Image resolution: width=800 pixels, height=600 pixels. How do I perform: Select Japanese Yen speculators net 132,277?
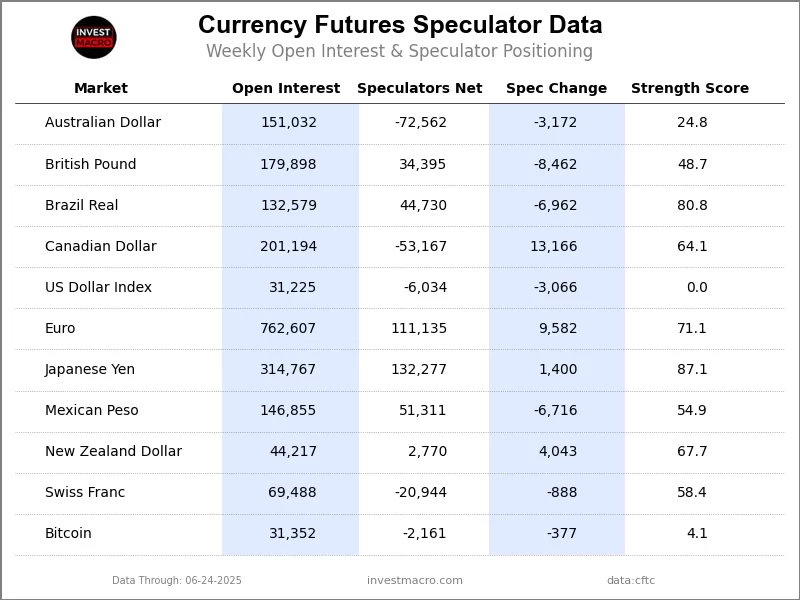(419, 370)
